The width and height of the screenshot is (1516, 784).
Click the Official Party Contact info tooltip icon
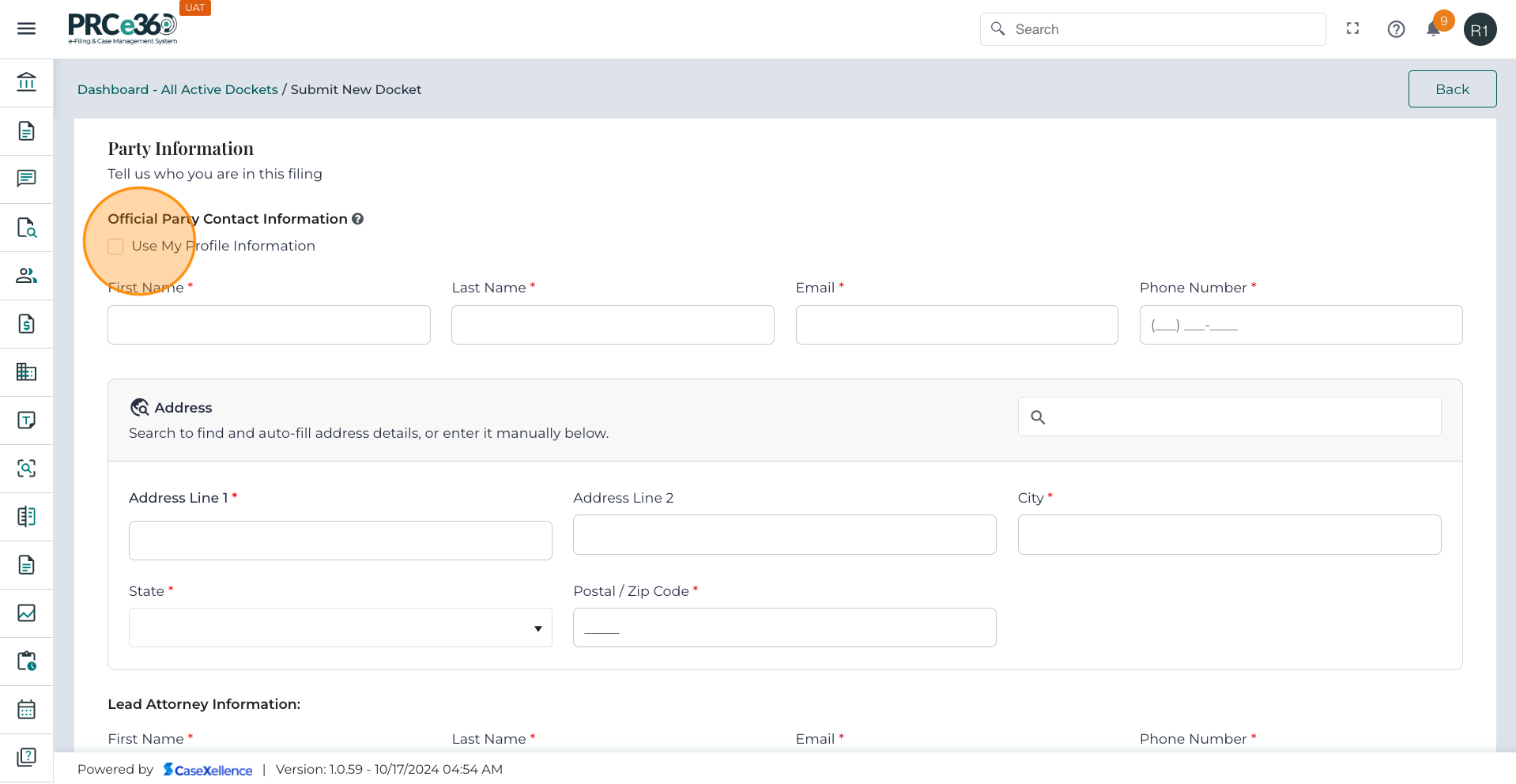pyautogui.click(x=358, y=219)
